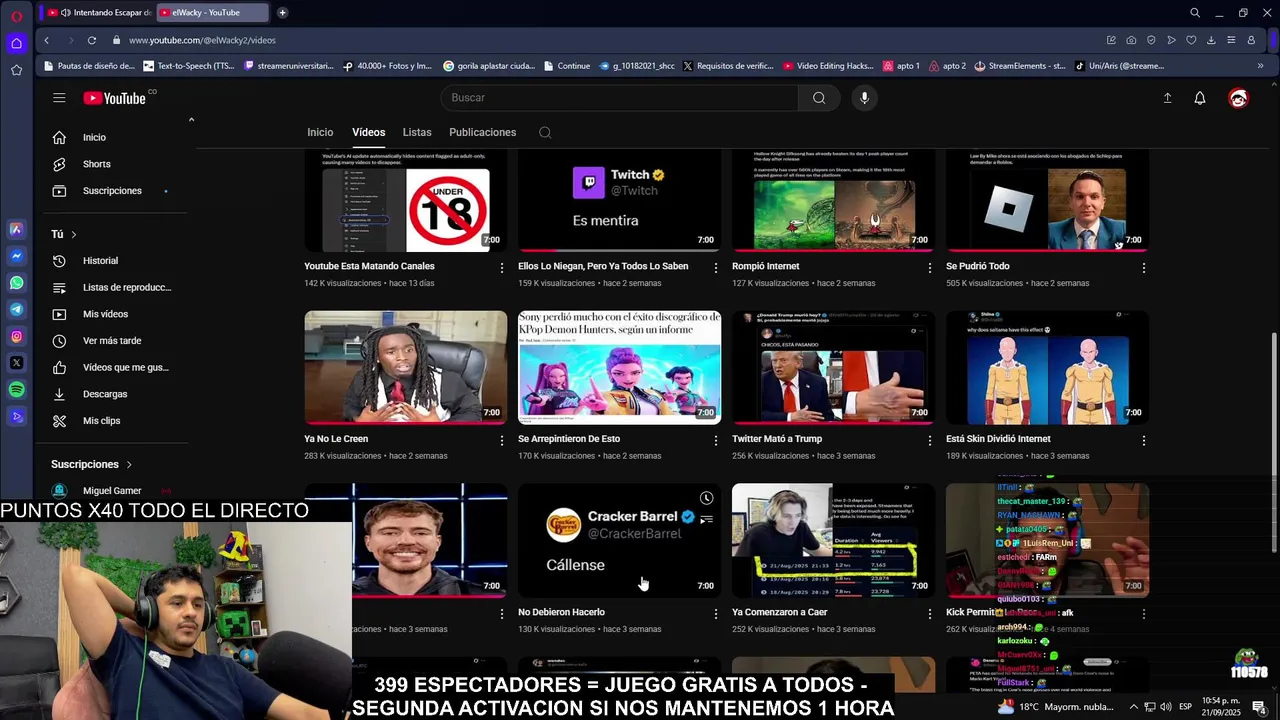Expand the Suscripciones section chevron
The height and width of the screenshot is (720, 1280).
129,464
